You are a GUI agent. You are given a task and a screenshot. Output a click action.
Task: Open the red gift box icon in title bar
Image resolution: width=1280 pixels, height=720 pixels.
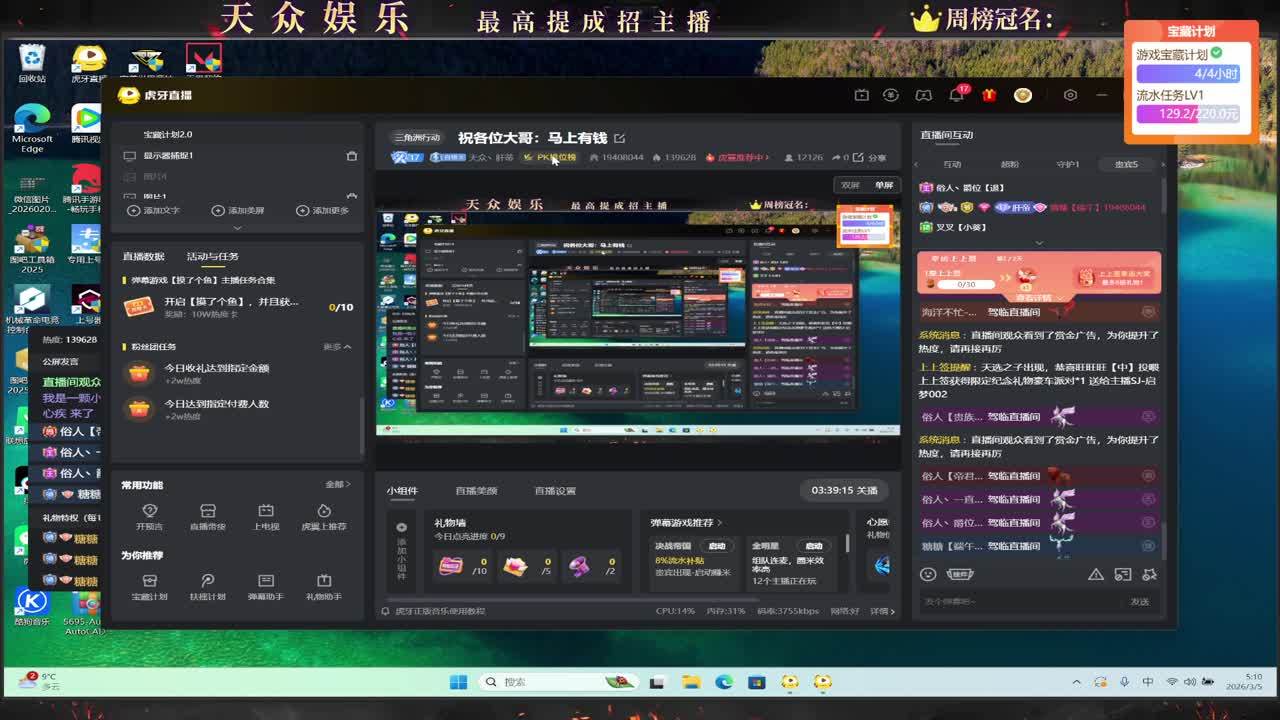[989, 95]
